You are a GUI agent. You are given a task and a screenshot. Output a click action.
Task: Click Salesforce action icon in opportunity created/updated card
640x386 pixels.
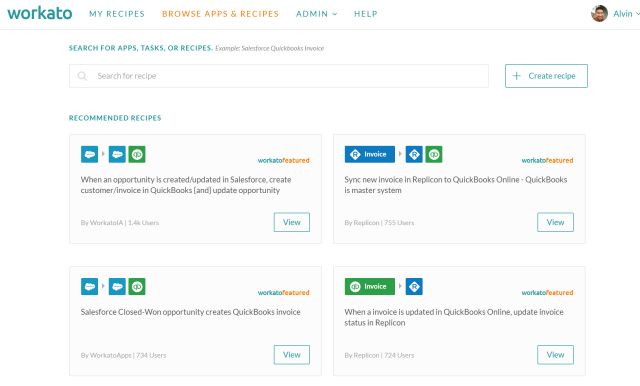(117, 154)
